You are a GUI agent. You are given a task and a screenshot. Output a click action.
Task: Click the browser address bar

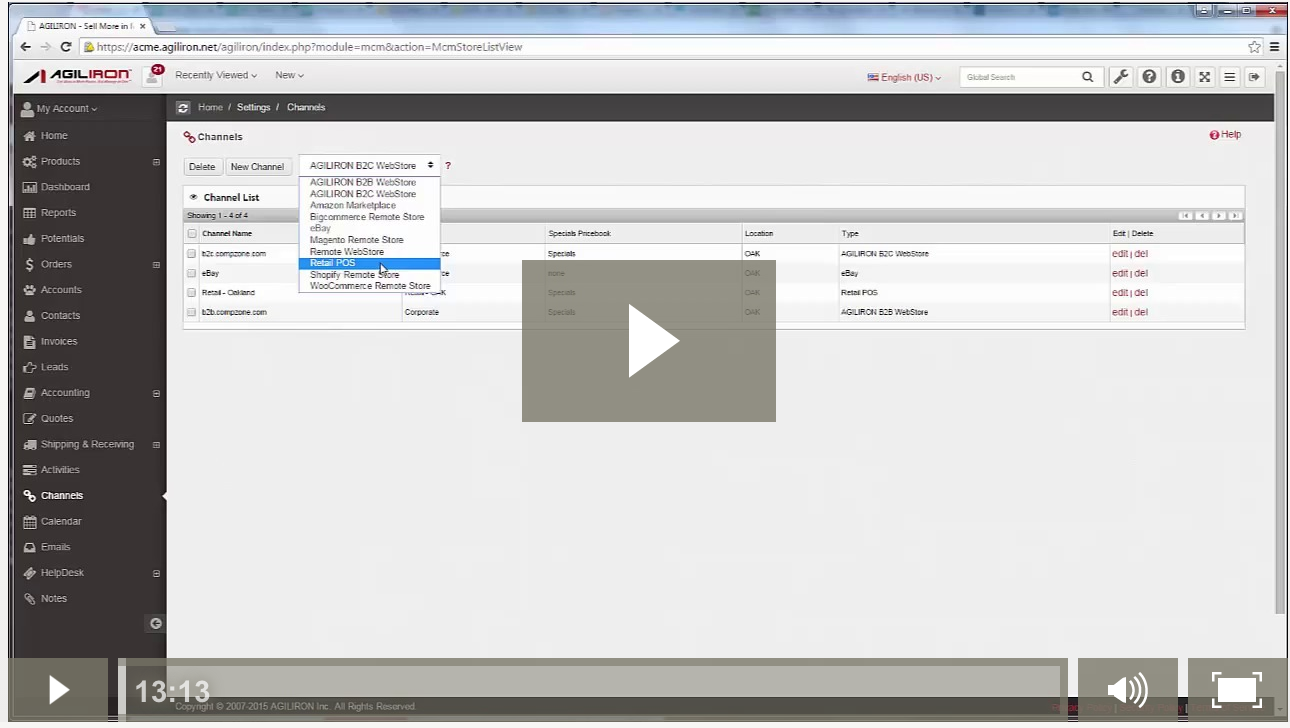pos(660,47)
